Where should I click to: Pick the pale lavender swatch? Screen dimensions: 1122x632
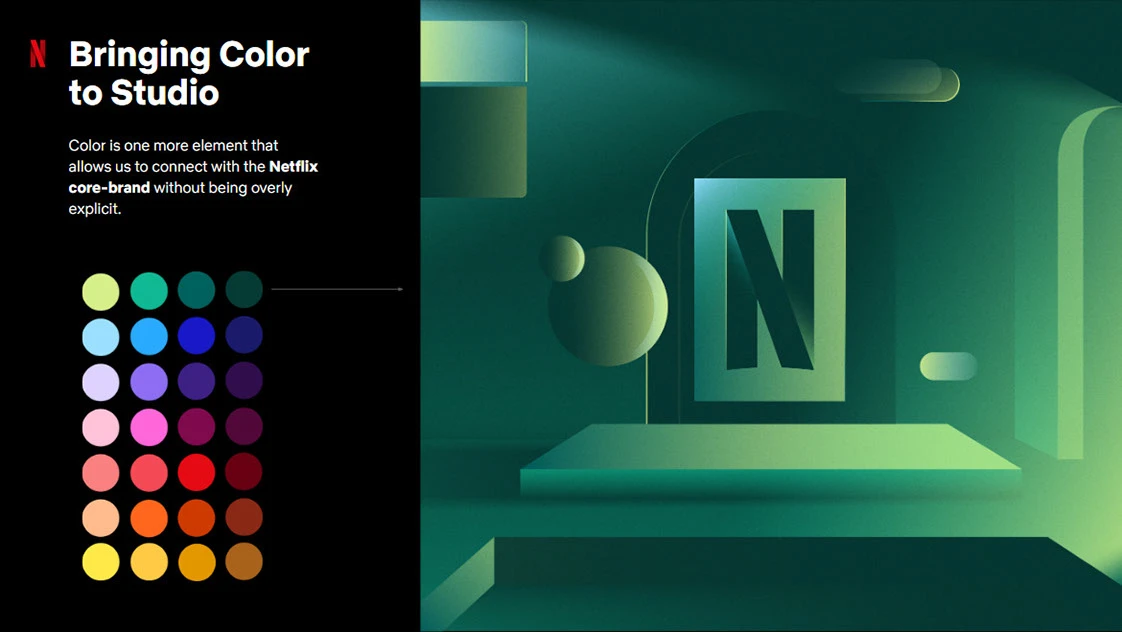tap(101, 382)
